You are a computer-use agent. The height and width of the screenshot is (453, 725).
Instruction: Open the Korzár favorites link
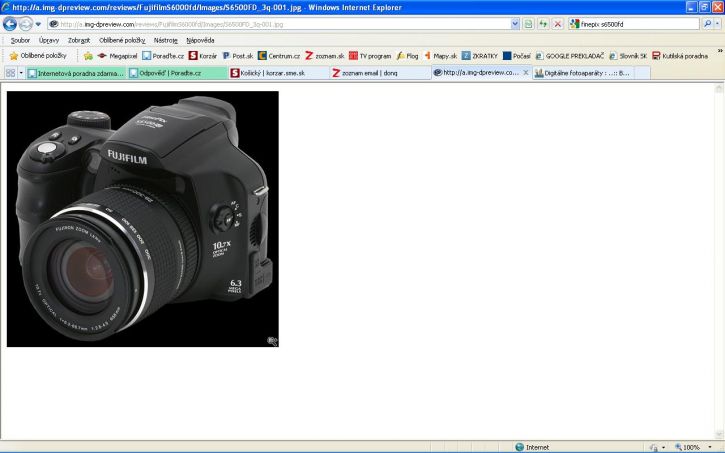click(x=203, y=56)
